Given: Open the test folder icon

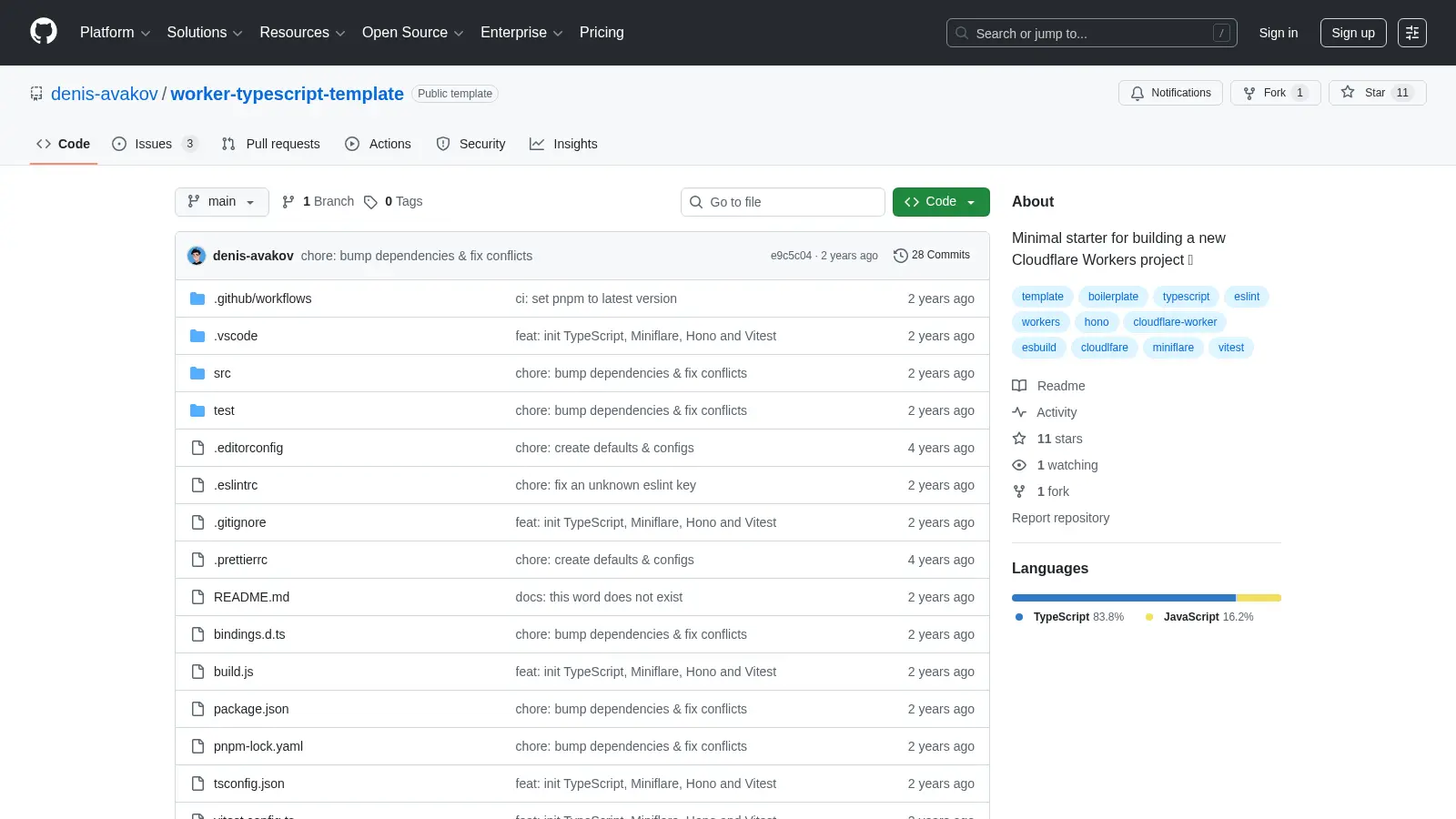Looking at the screenshot, I should click(197, 410).
